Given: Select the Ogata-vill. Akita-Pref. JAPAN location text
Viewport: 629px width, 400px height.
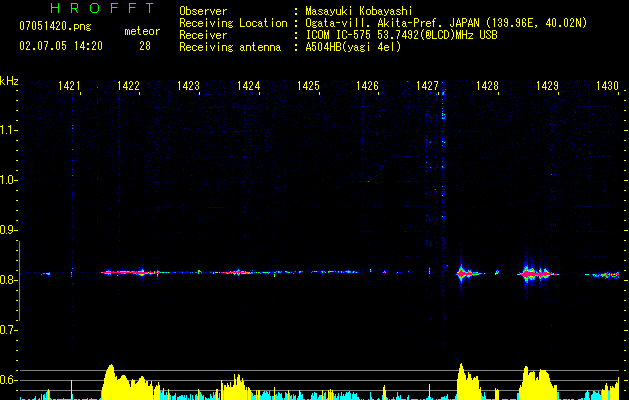Looking at the screenshot, I should click(446, 23).
